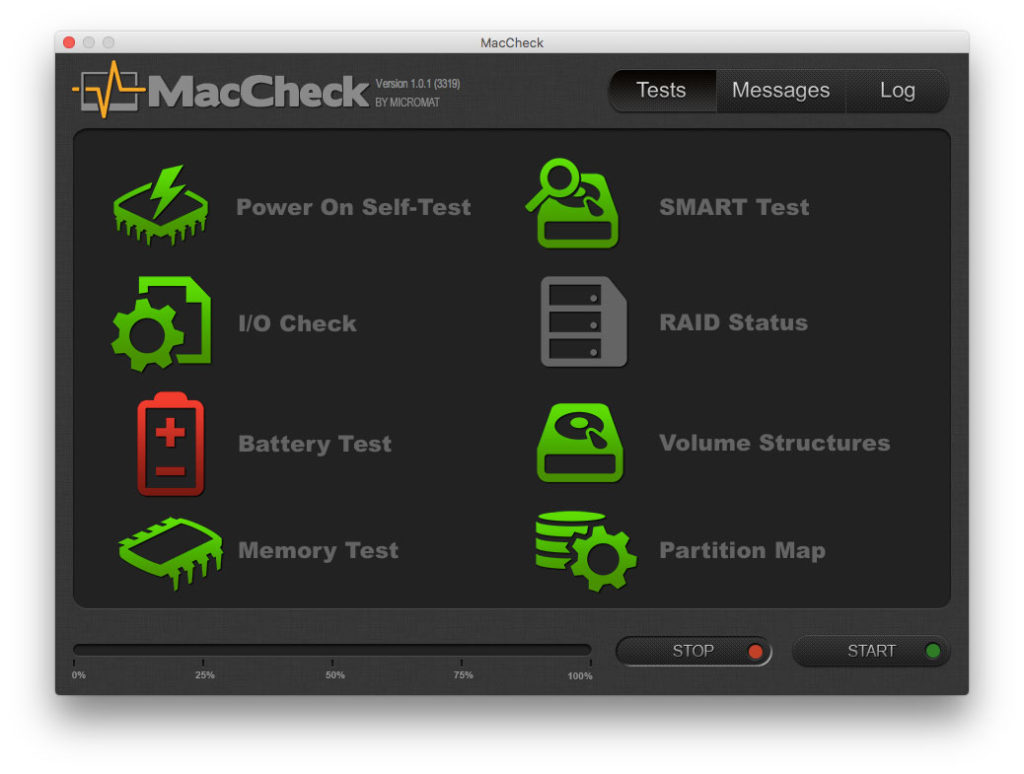Image resolution: width=1024 pixels, height=774 pixels.
Task: Click the Version 1.0.1 (3319) text
Action: click(418, 84)
